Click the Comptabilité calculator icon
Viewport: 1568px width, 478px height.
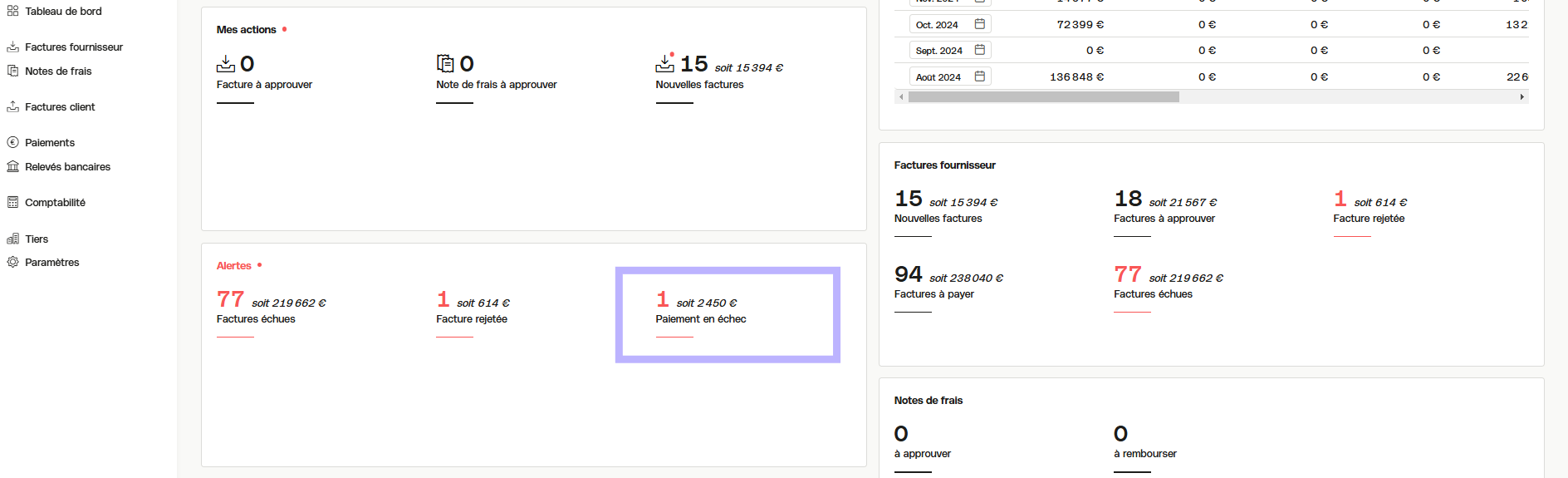(x=12, y=202)
